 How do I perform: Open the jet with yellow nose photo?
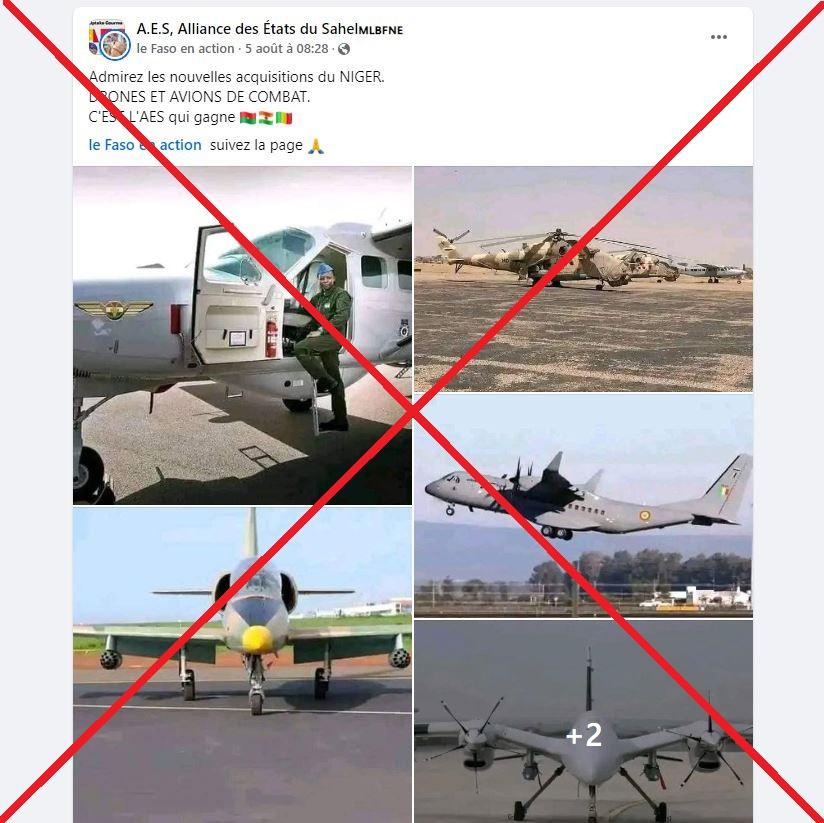tap(242, 665)
